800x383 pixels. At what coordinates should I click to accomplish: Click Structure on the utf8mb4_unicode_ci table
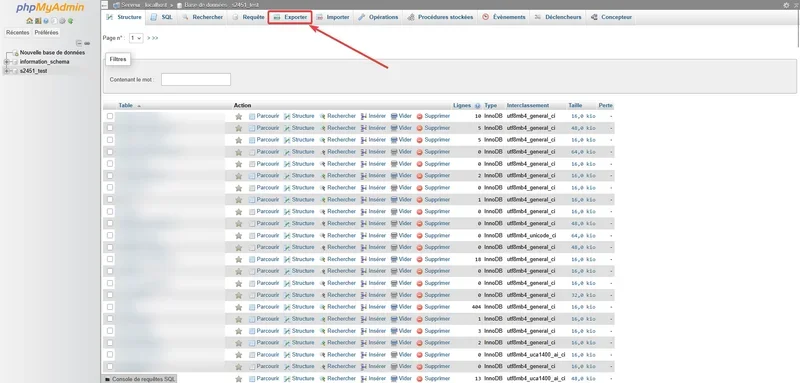(299, 235)
